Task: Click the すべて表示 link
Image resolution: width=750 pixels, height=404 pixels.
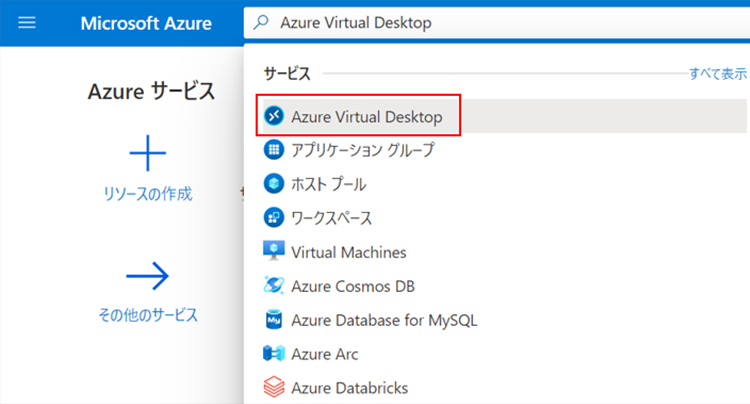Action: click(717, 74)
